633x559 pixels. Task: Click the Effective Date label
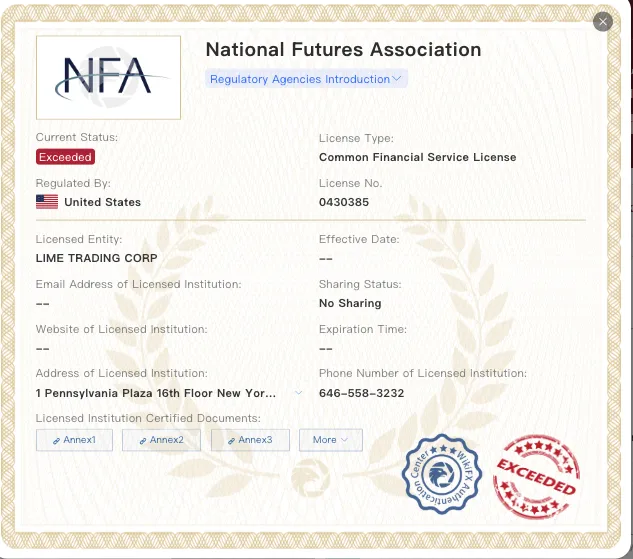click(359, 239)
